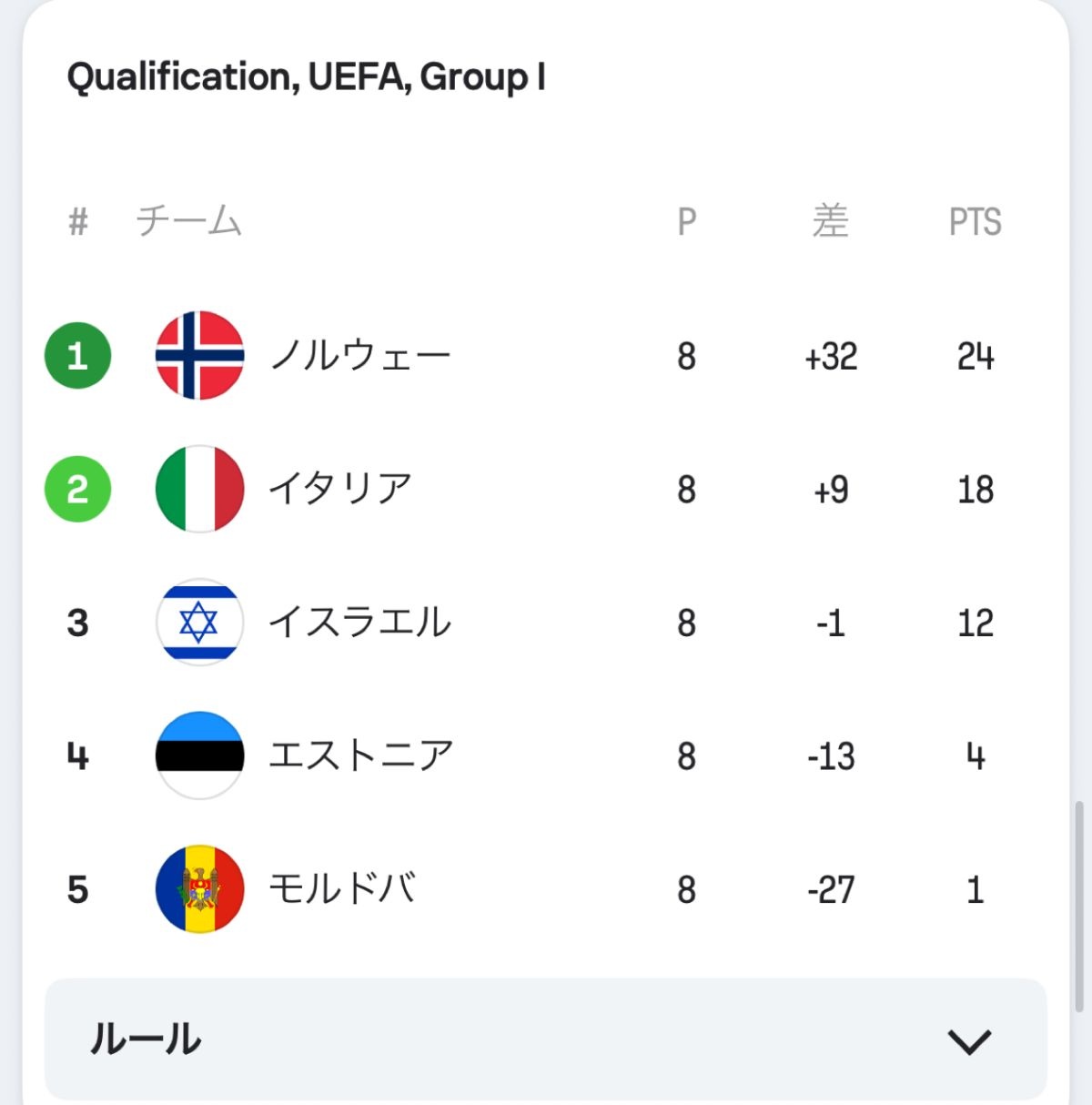Click the Moldova flag icon

tap(199, 889)
